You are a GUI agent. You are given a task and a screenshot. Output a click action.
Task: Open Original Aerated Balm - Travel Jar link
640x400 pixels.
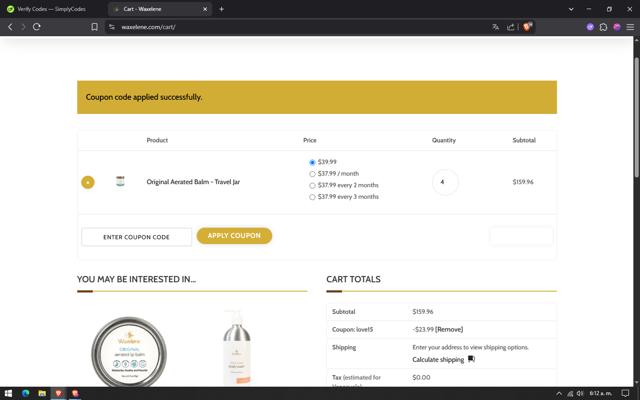tap(193, 182)
